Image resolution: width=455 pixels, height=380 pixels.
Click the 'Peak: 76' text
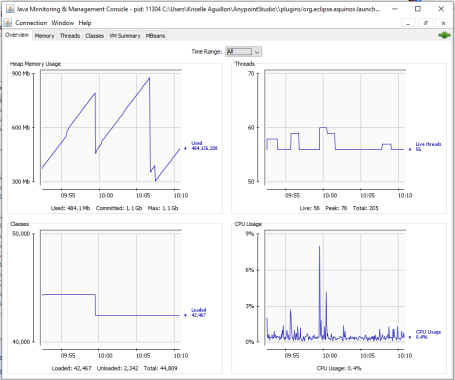(x=336, y=208)
